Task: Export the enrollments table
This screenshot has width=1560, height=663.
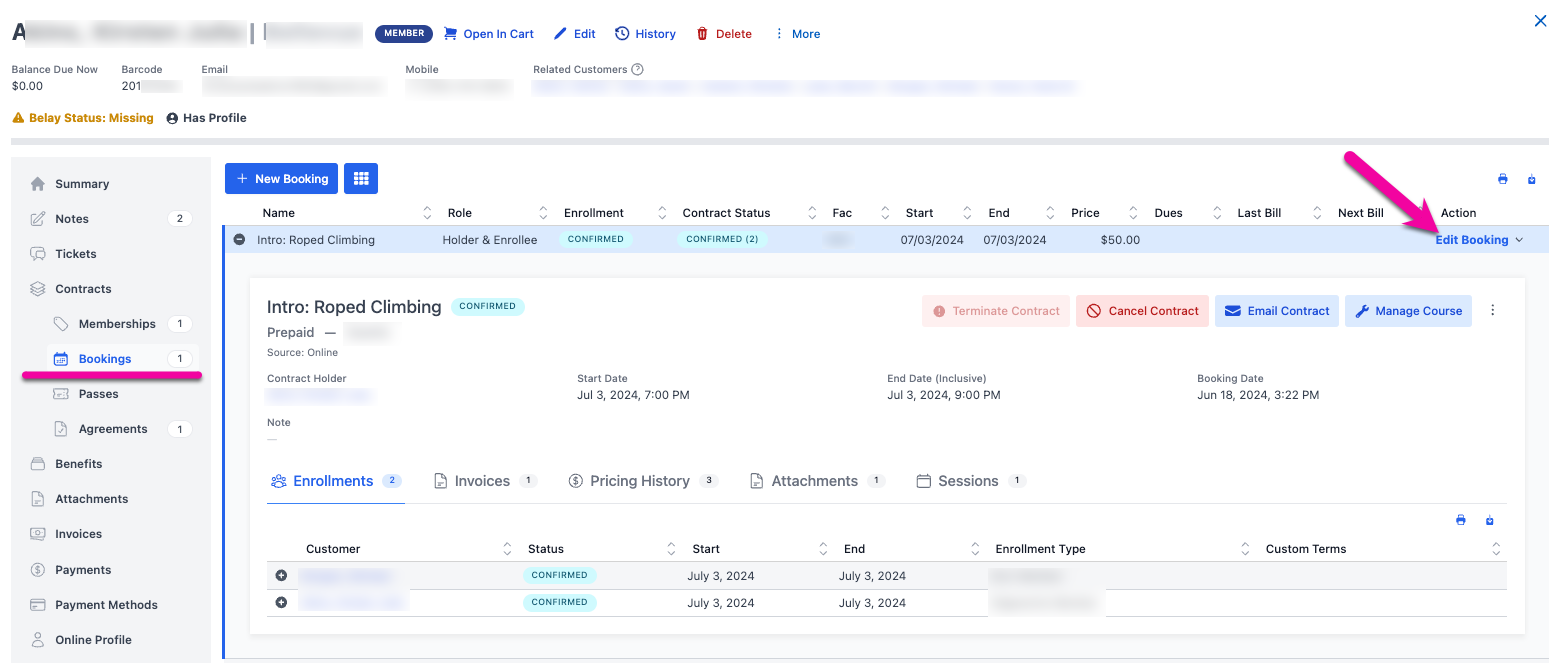Action: click(x=1490, y=520)
